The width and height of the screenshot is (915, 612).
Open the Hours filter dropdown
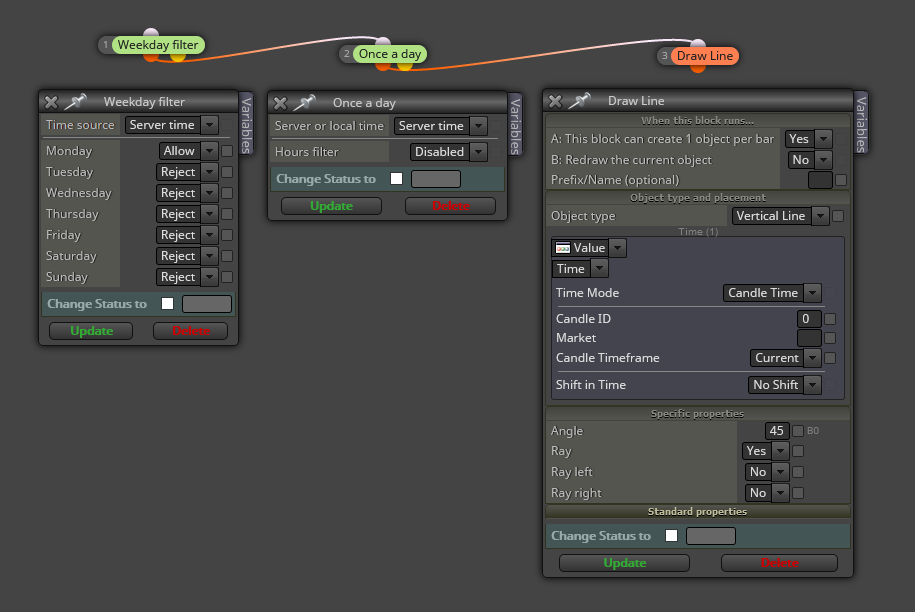coord(449,152)
